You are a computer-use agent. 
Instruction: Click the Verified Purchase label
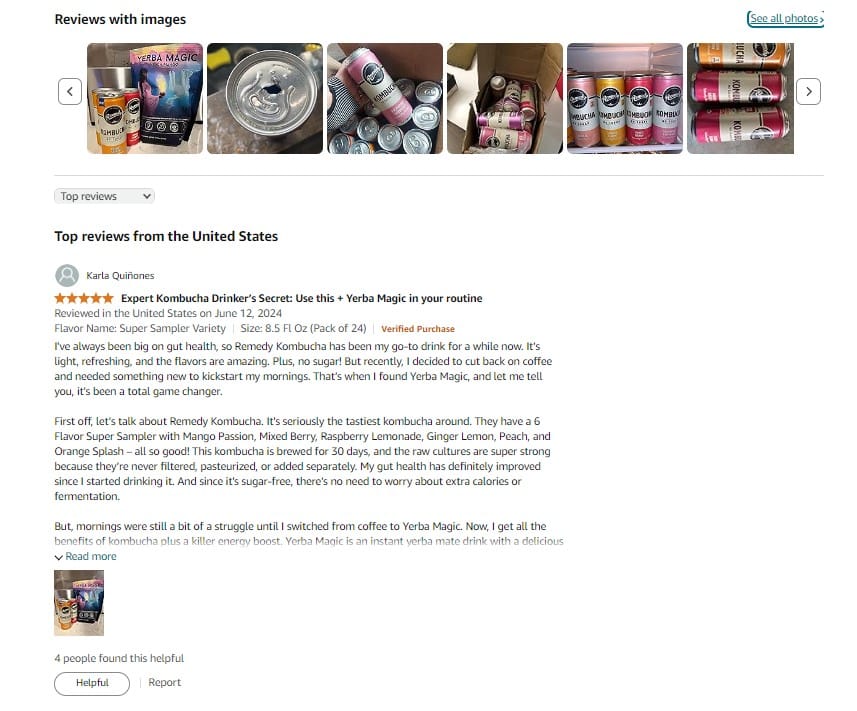click(418, 329)
